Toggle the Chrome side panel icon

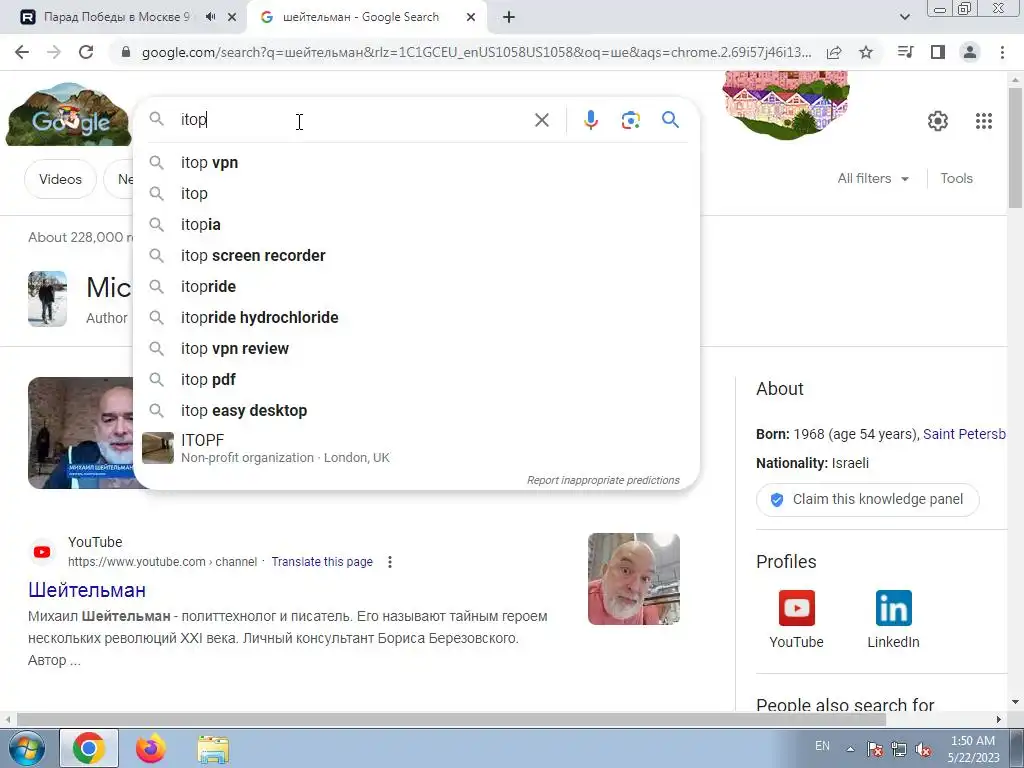point(938,52)
